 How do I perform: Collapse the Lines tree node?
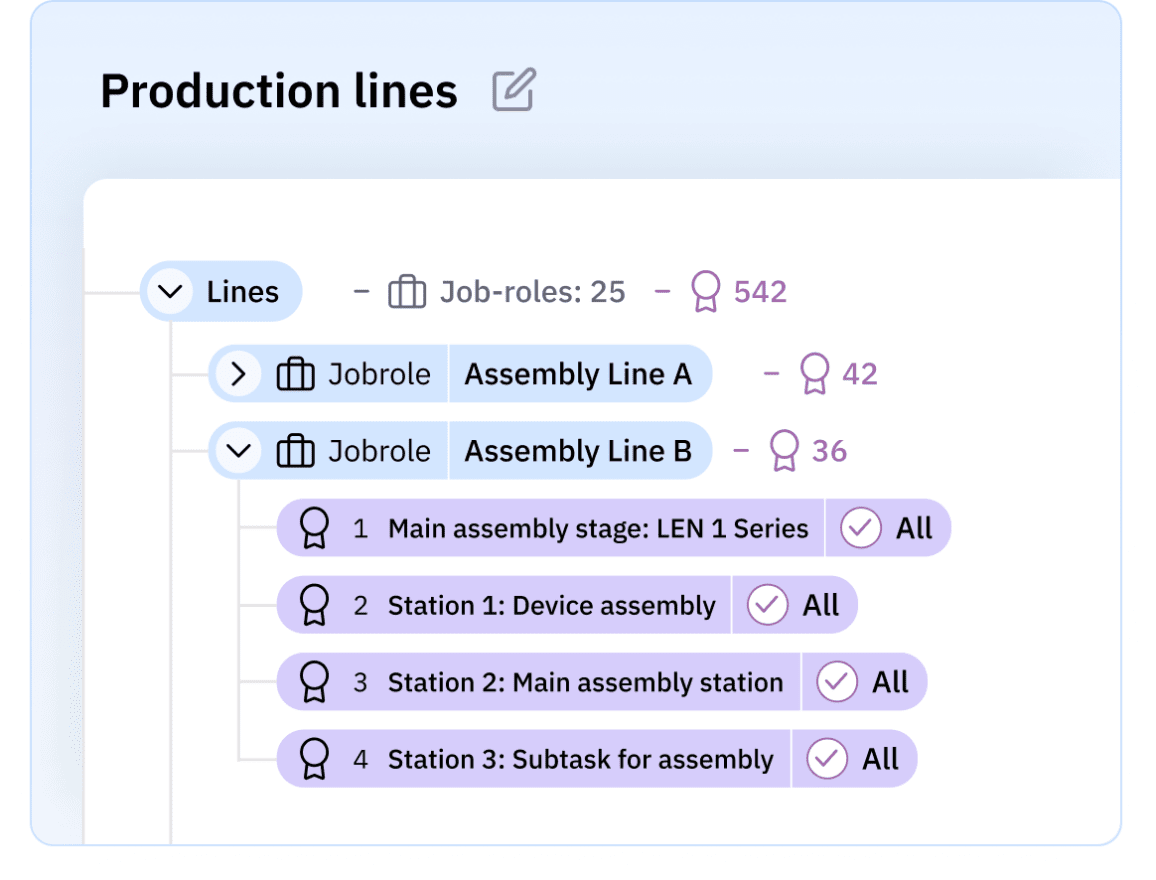[171, 292]
